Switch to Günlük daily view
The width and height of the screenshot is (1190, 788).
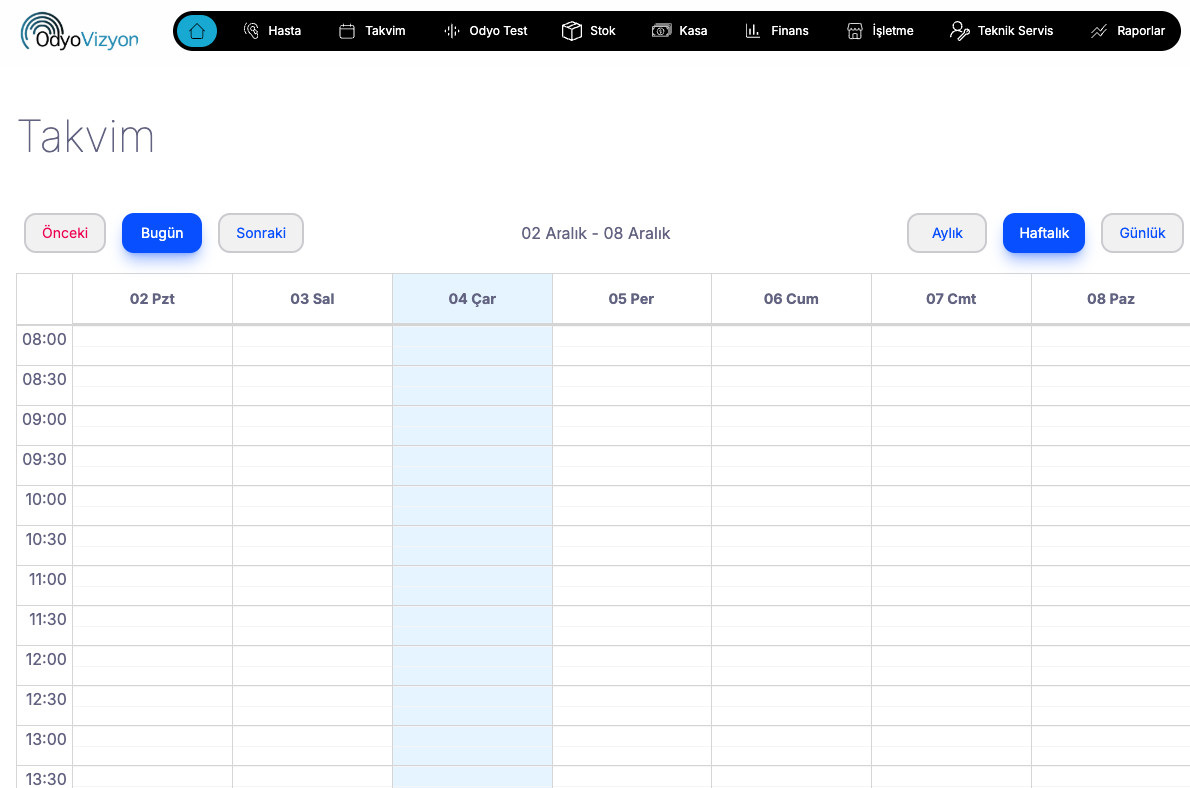[x=1142, y=233]
